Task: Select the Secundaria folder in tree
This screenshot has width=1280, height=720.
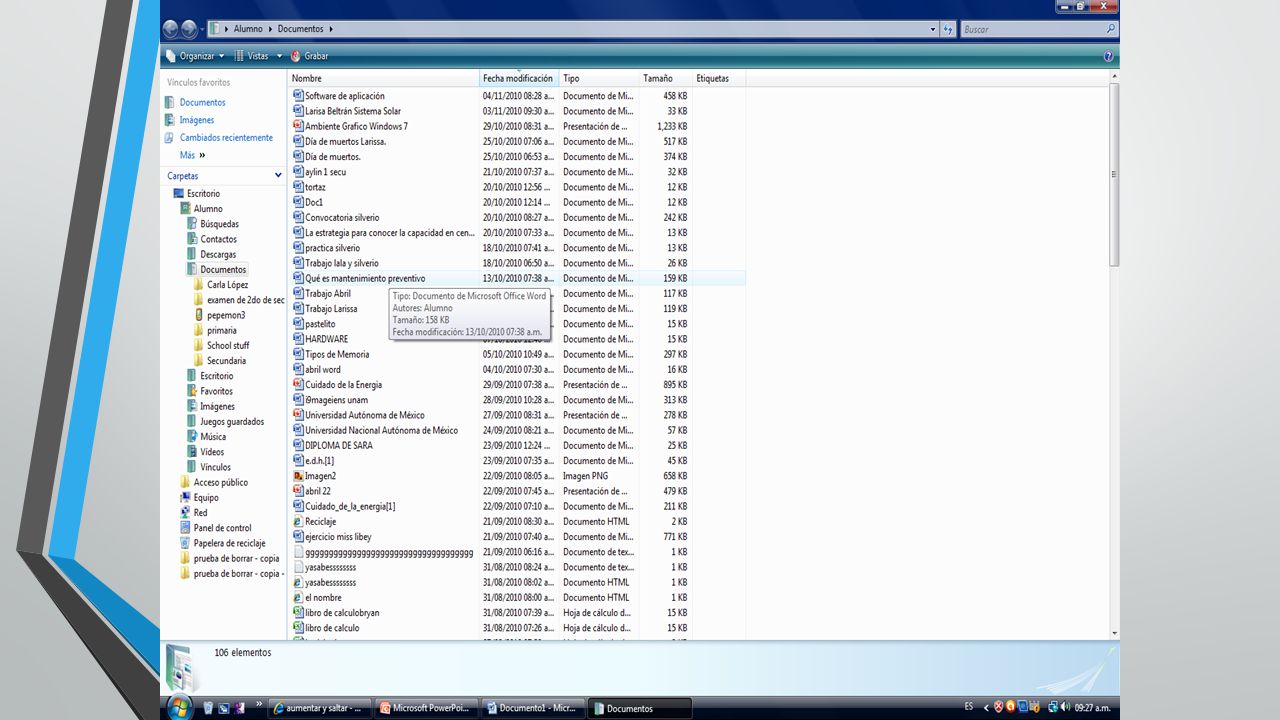Action: coord(226,361)
